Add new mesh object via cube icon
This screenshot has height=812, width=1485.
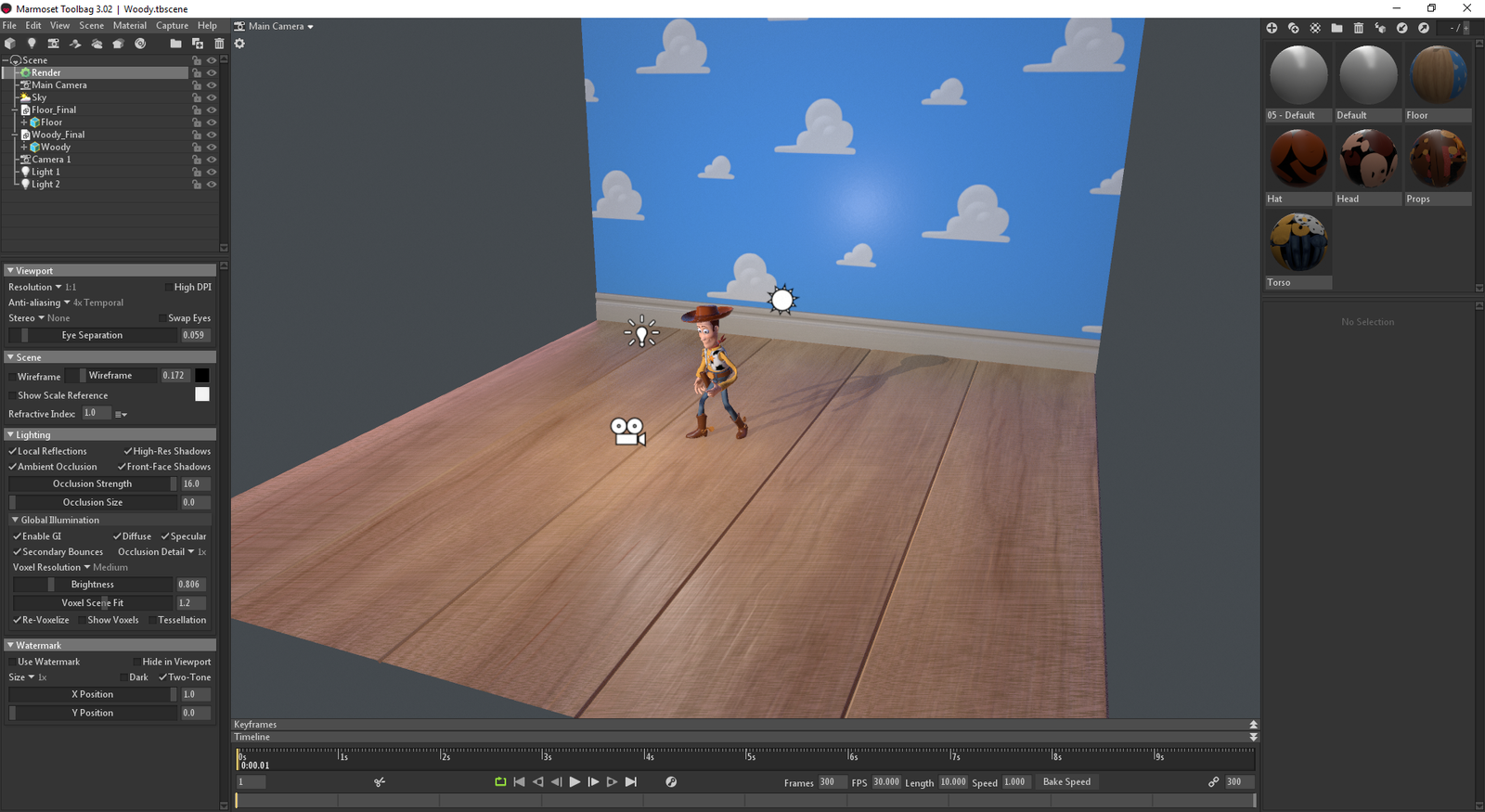pos(10,44)
